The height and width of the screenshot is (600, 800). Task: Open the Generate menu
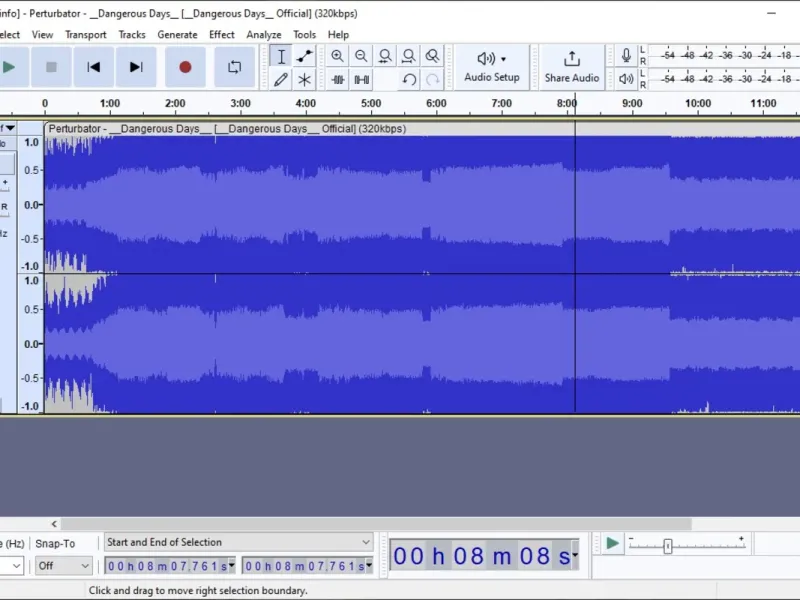click(177, 35)
